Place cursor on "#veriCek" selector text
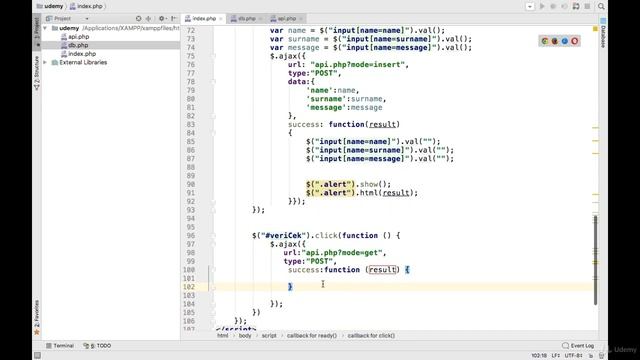640x360 pixels. [x=282, y=236]
